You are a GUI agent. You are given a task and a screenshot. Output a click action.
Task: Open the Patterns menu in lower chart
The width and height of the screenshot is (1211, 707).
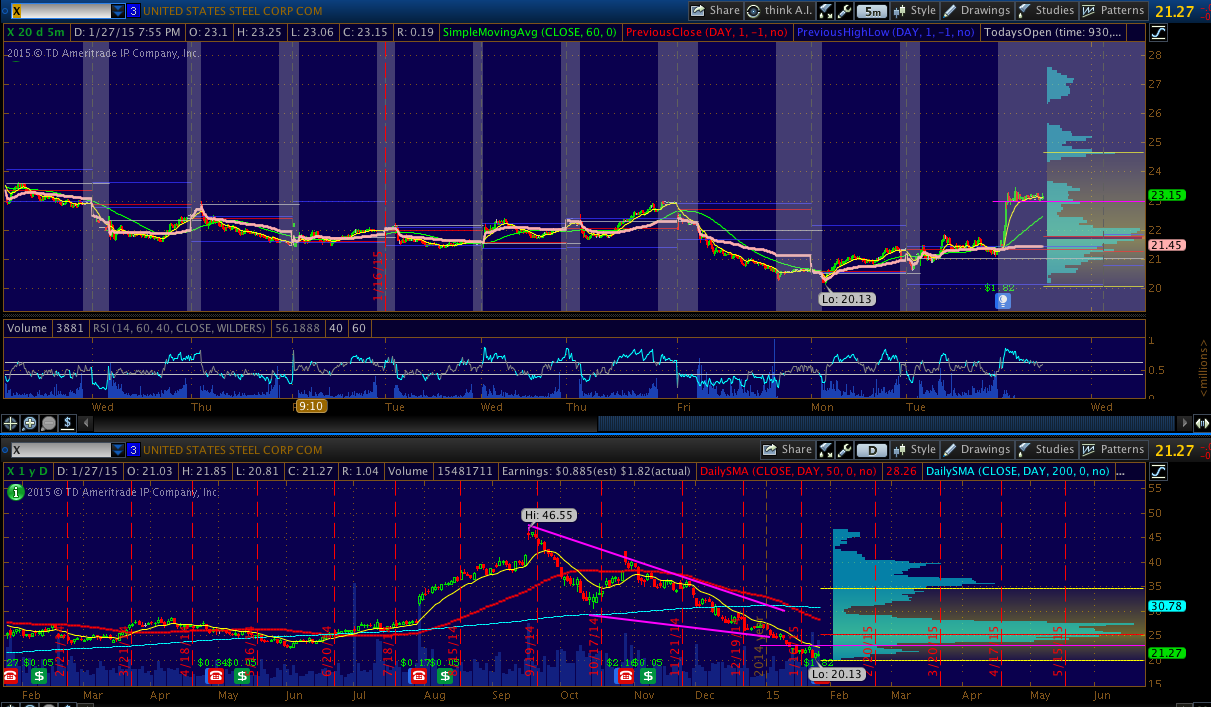point(1113,450)
